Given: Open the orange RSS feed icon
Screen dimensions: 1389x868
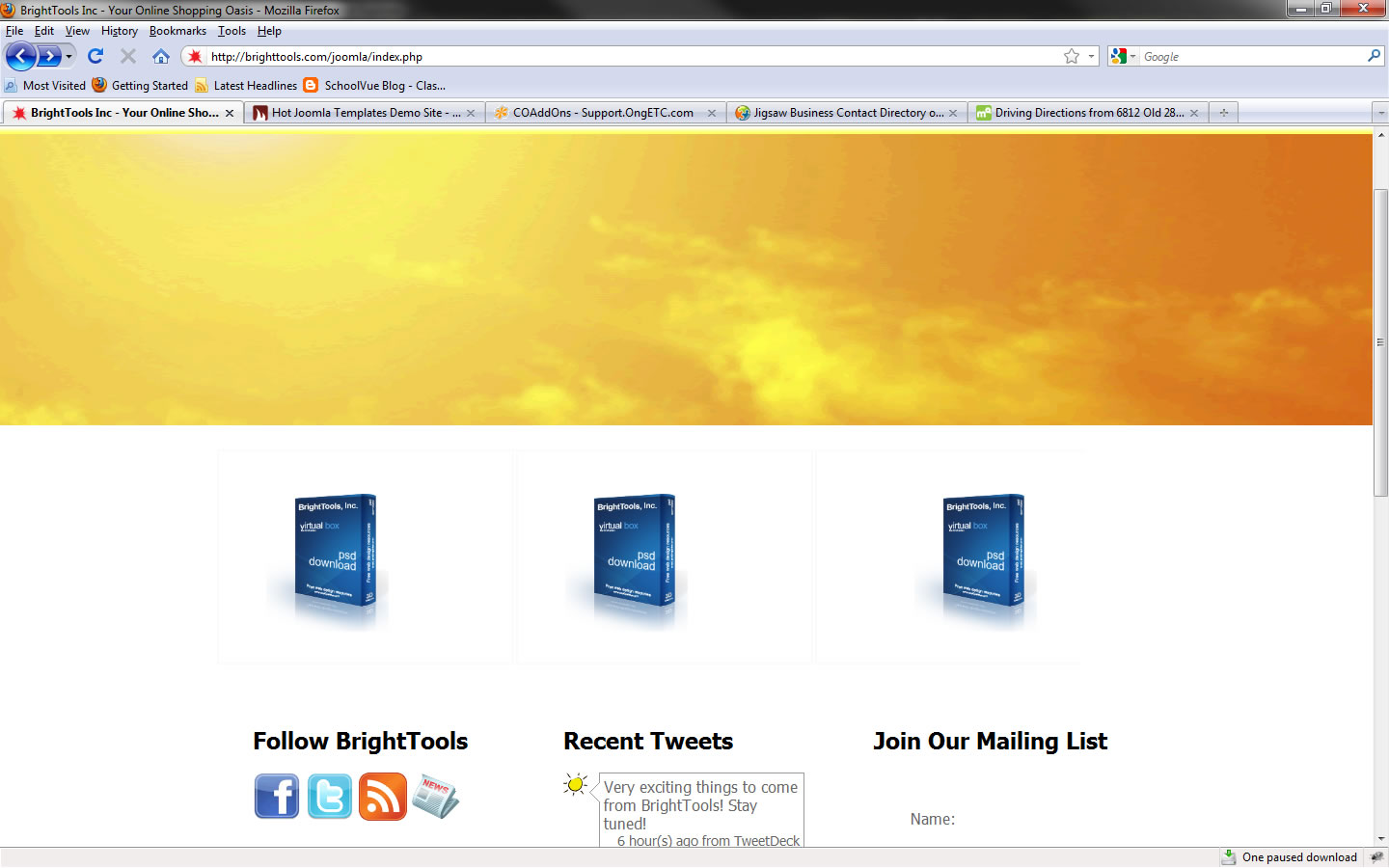Looking at the screenshot, I should pyautogui.click(x=383, y=797).
